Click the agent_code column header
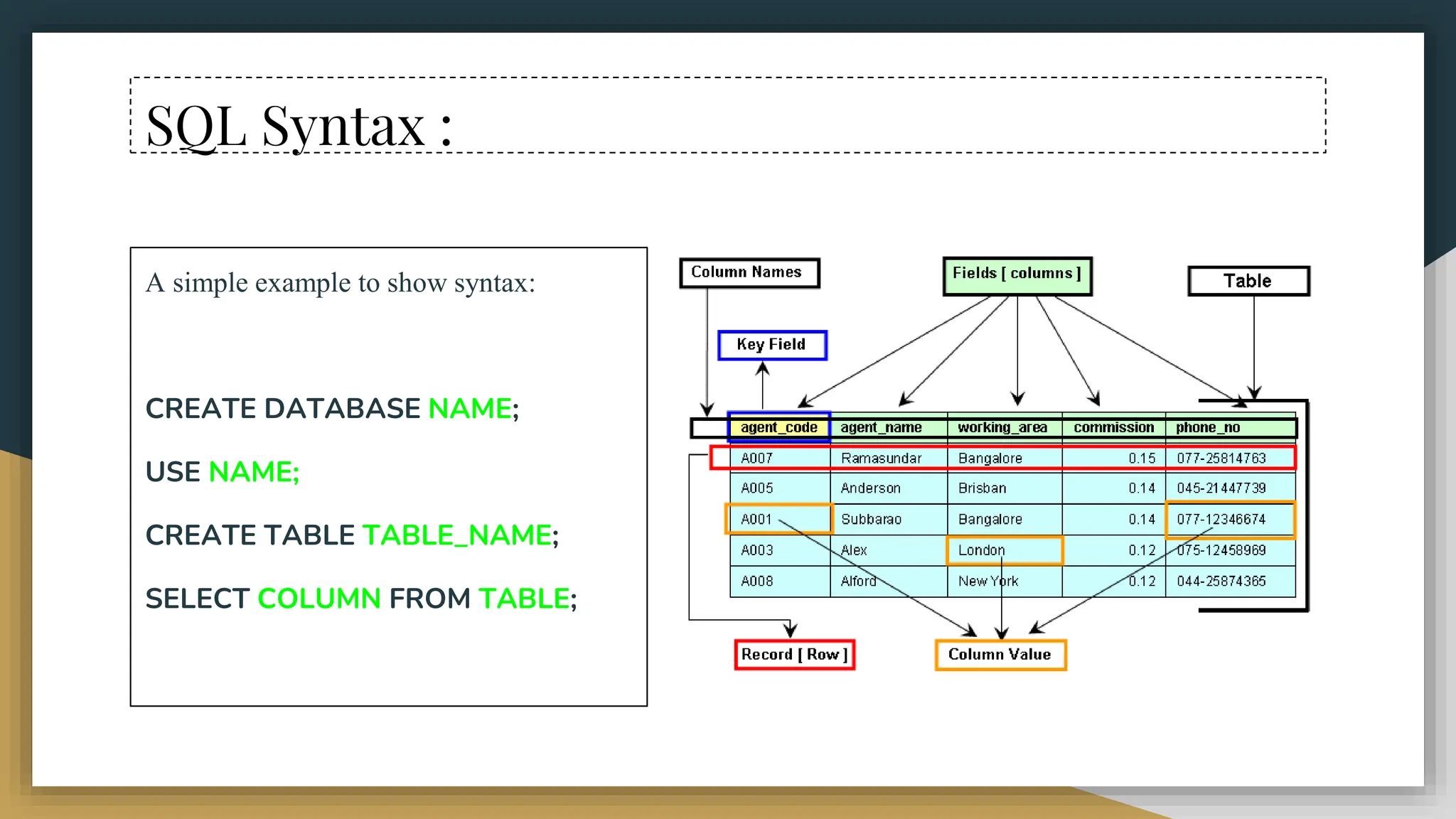1456x819 pixels. (x=779, y=428)
